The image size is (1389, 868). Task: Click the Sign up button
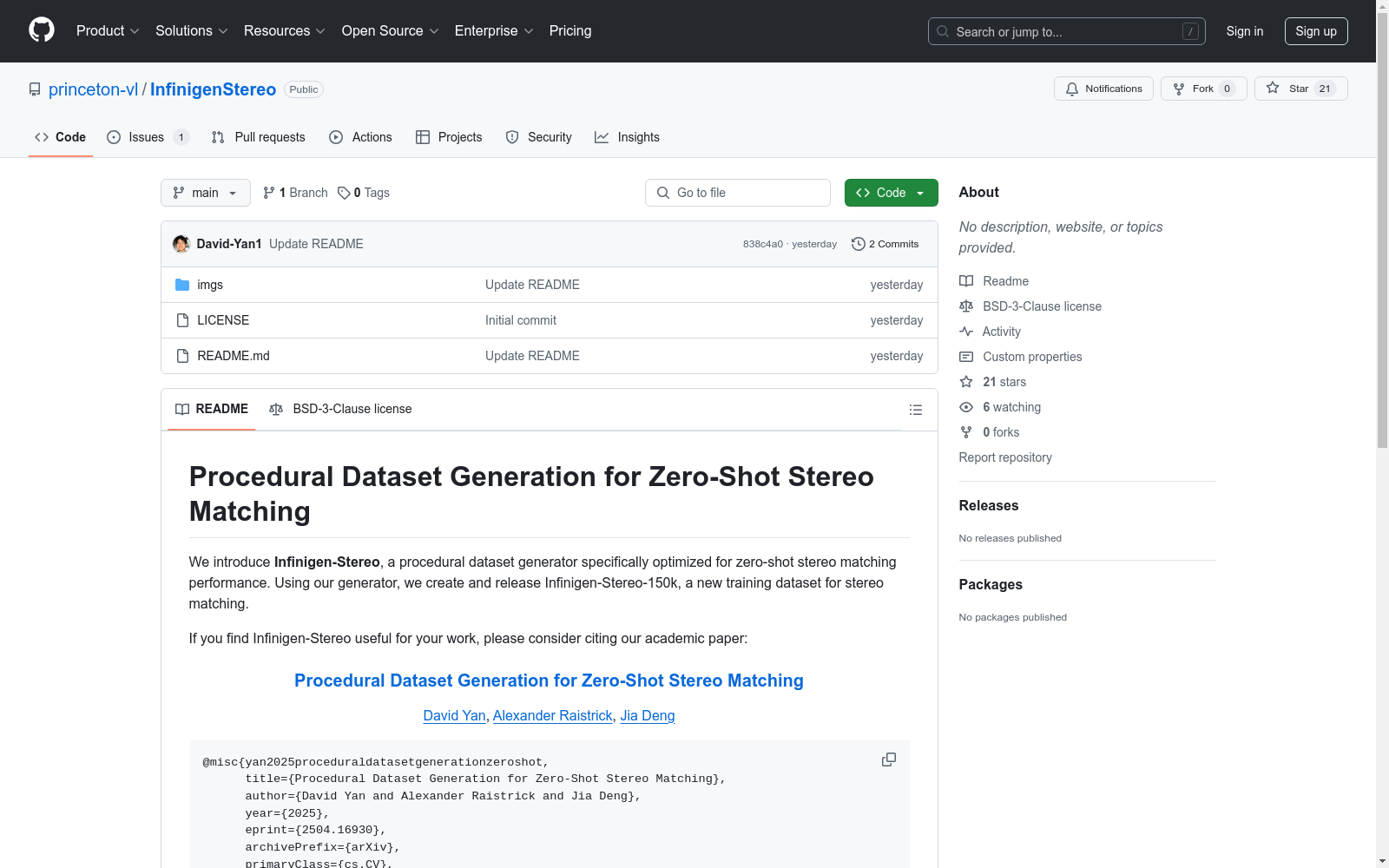click(x=1316, y=31)
